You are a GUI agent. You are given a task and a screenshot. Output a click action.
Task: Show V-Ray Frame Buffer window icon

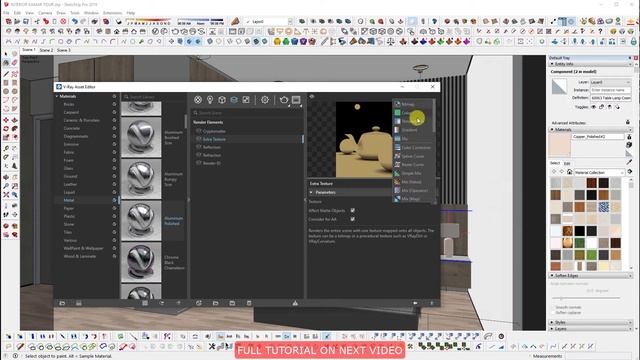click(x=296, y=100)
